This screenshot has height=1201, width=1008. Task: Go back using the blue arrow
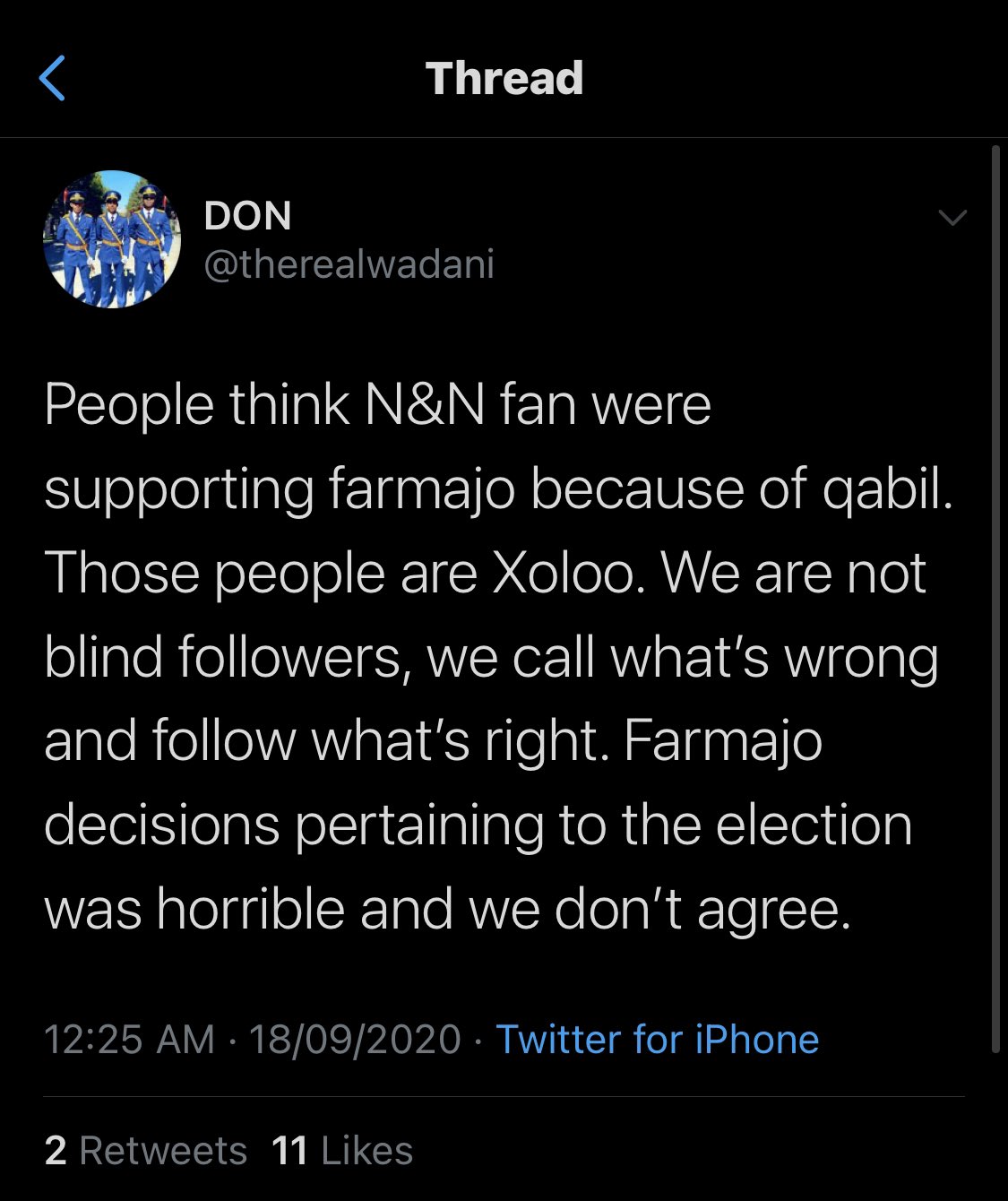click(52, 78)
